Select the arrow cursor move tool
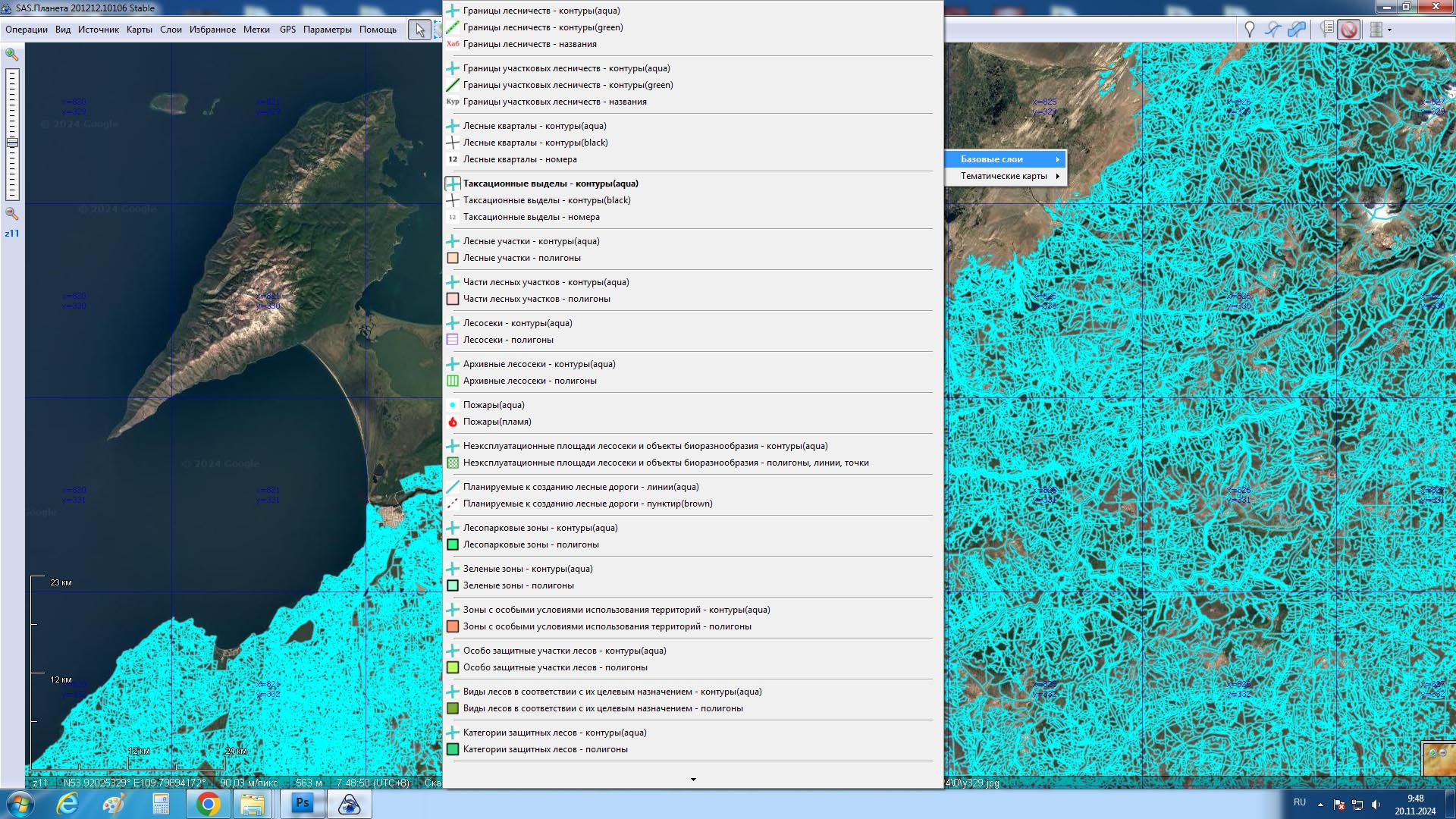 (419, 30)
